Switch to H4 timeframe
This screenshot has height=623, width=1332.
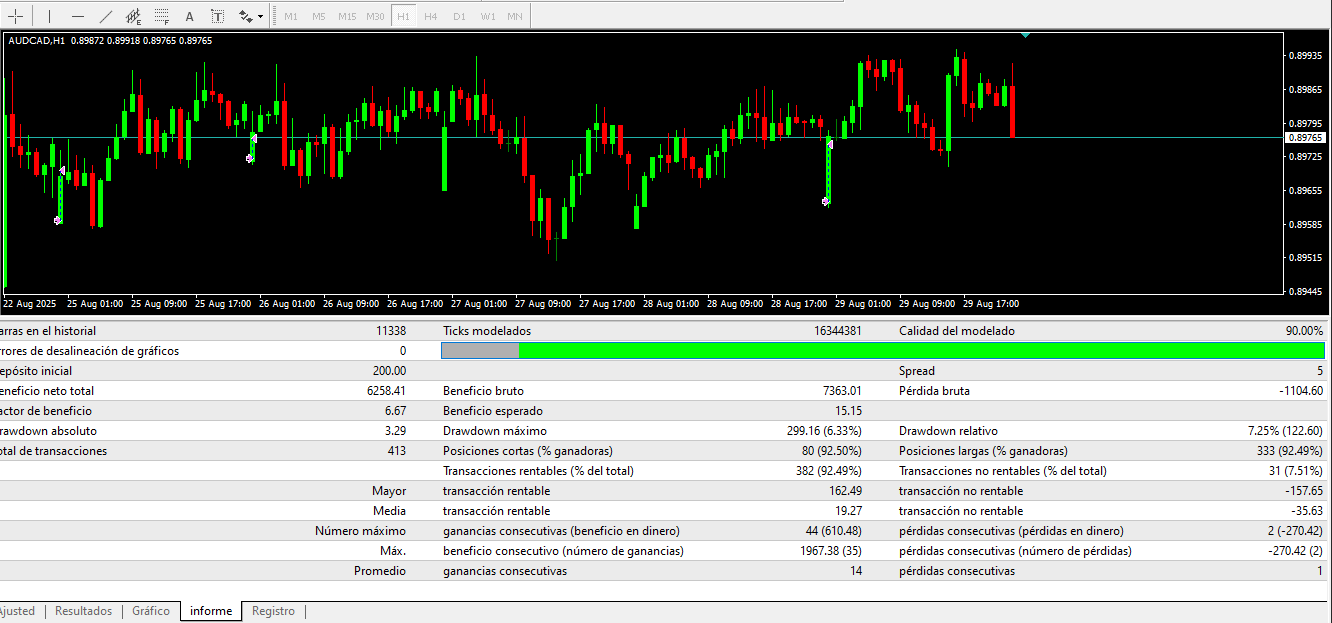(x=430, y=16)
